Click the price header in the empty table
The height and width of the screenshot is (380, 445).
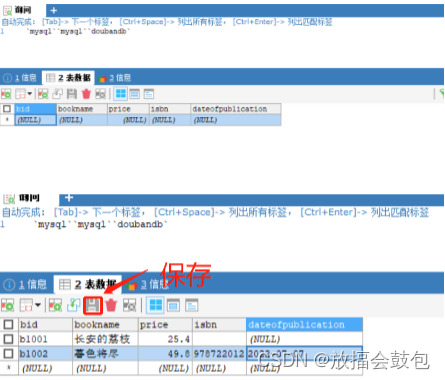point(128,109)
